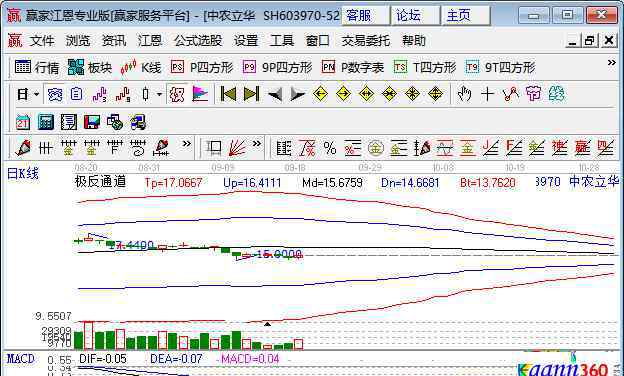Open the notepad list icon

(68, 122)
